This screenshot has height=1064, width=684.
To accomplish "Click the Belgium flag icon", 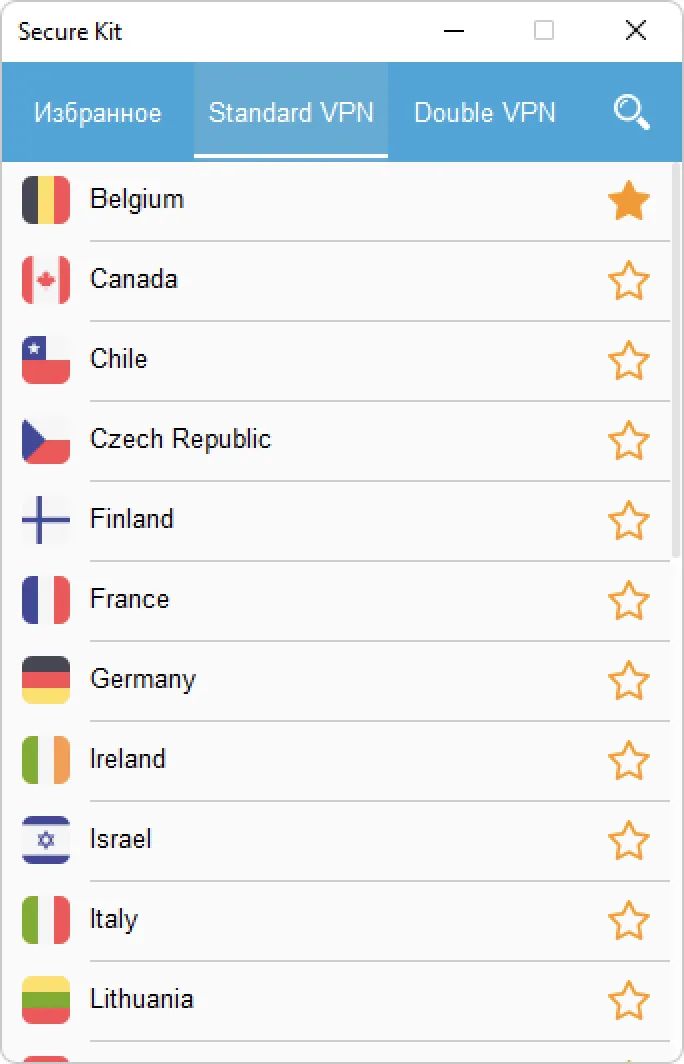I will 46,200.
